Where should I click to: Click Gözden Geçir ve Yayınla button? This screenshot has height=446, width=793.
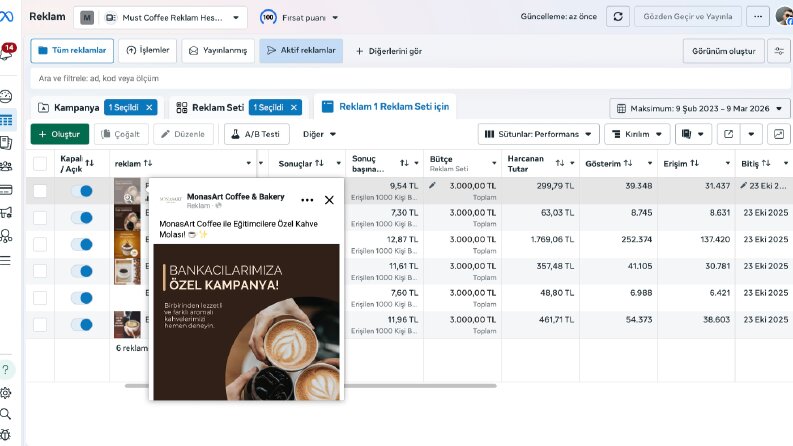click(688, 17)
